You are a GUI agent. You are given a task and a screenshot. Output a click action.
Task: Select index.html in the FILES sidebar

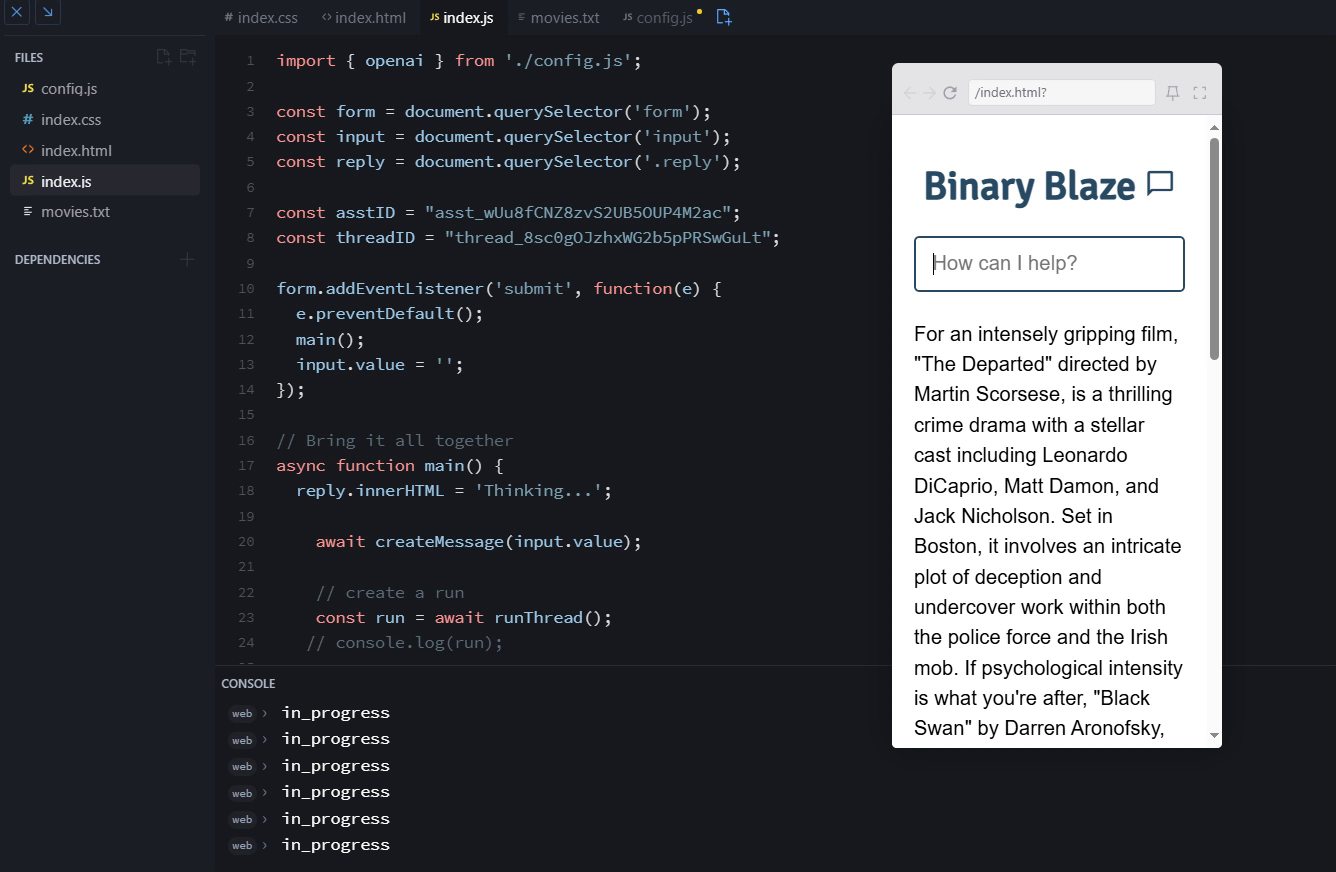coord(76,151)
